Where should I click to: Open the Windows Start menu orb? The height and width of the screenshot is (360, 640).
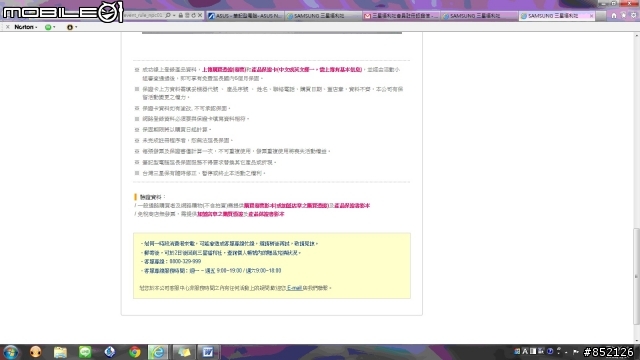(11, 352)
